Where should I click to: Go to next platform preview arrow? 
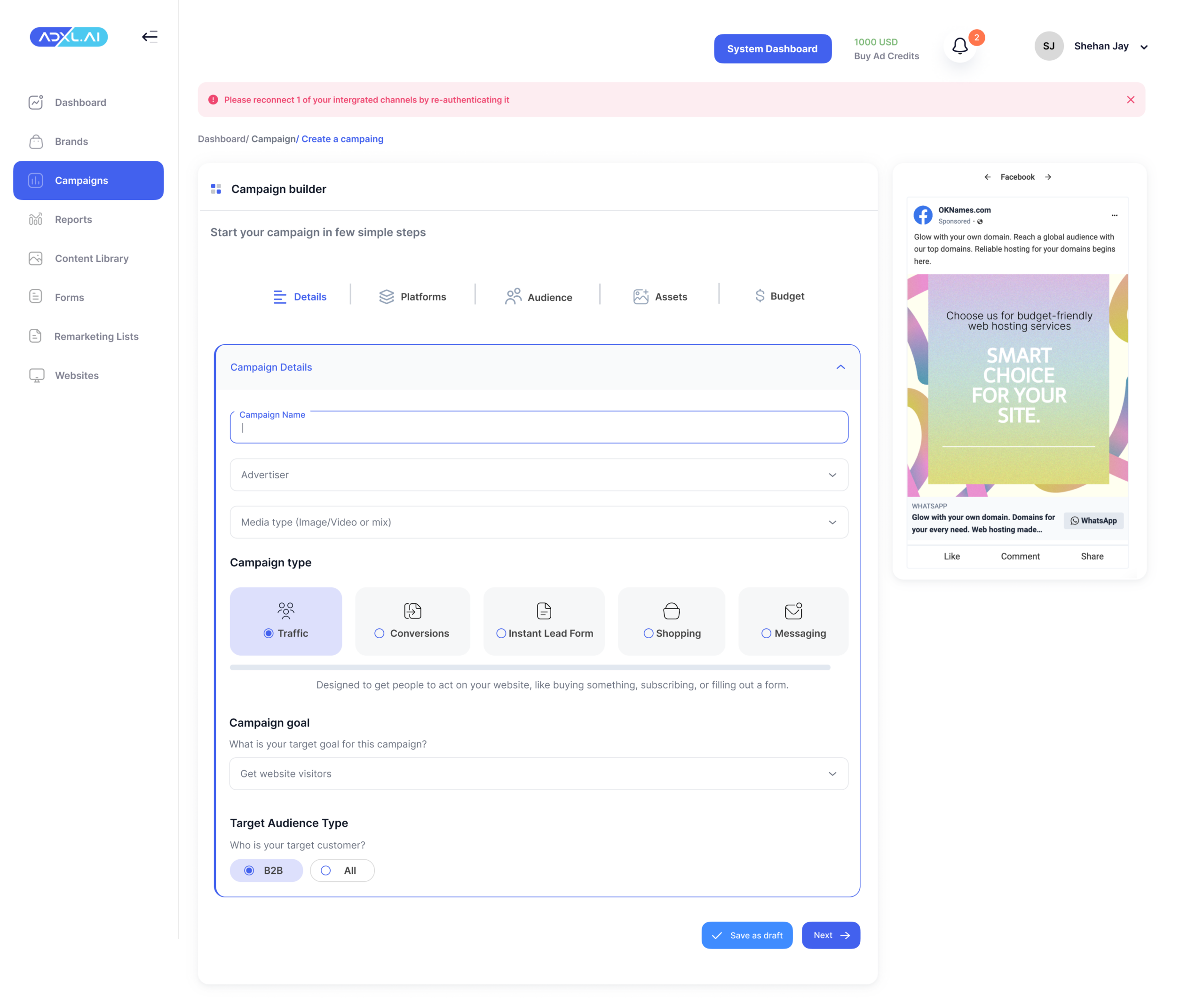click(1048, 177)
